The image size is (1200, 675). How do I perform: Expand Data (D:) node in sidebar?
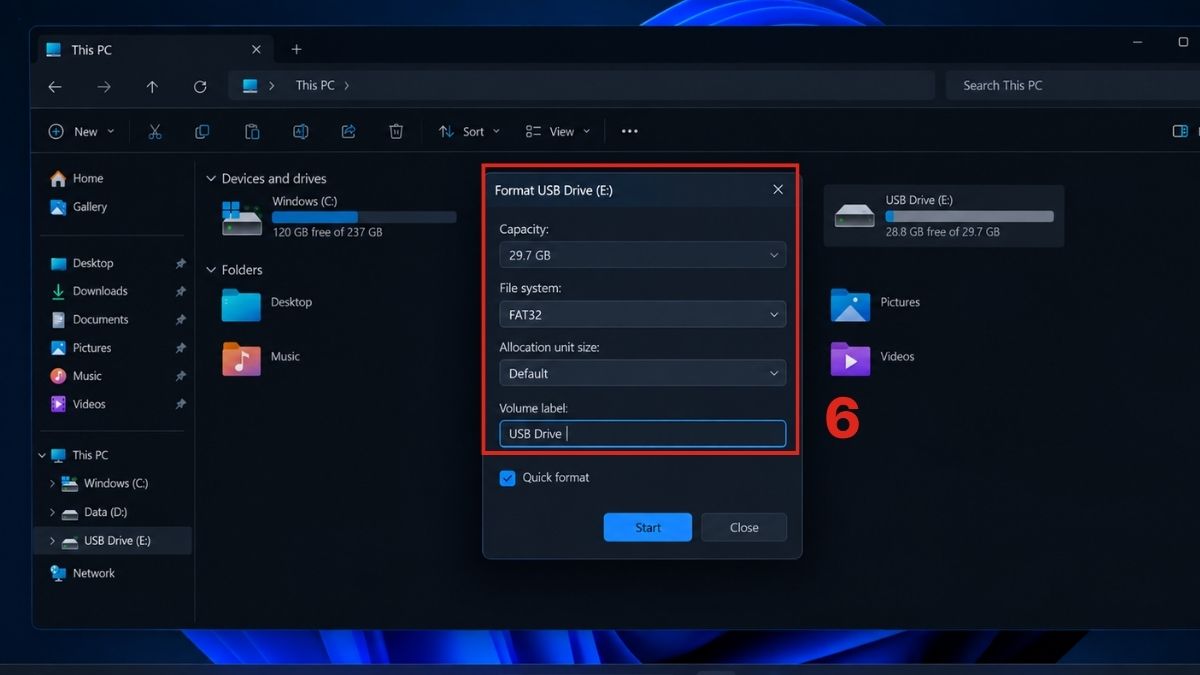[x=52, y=512]
